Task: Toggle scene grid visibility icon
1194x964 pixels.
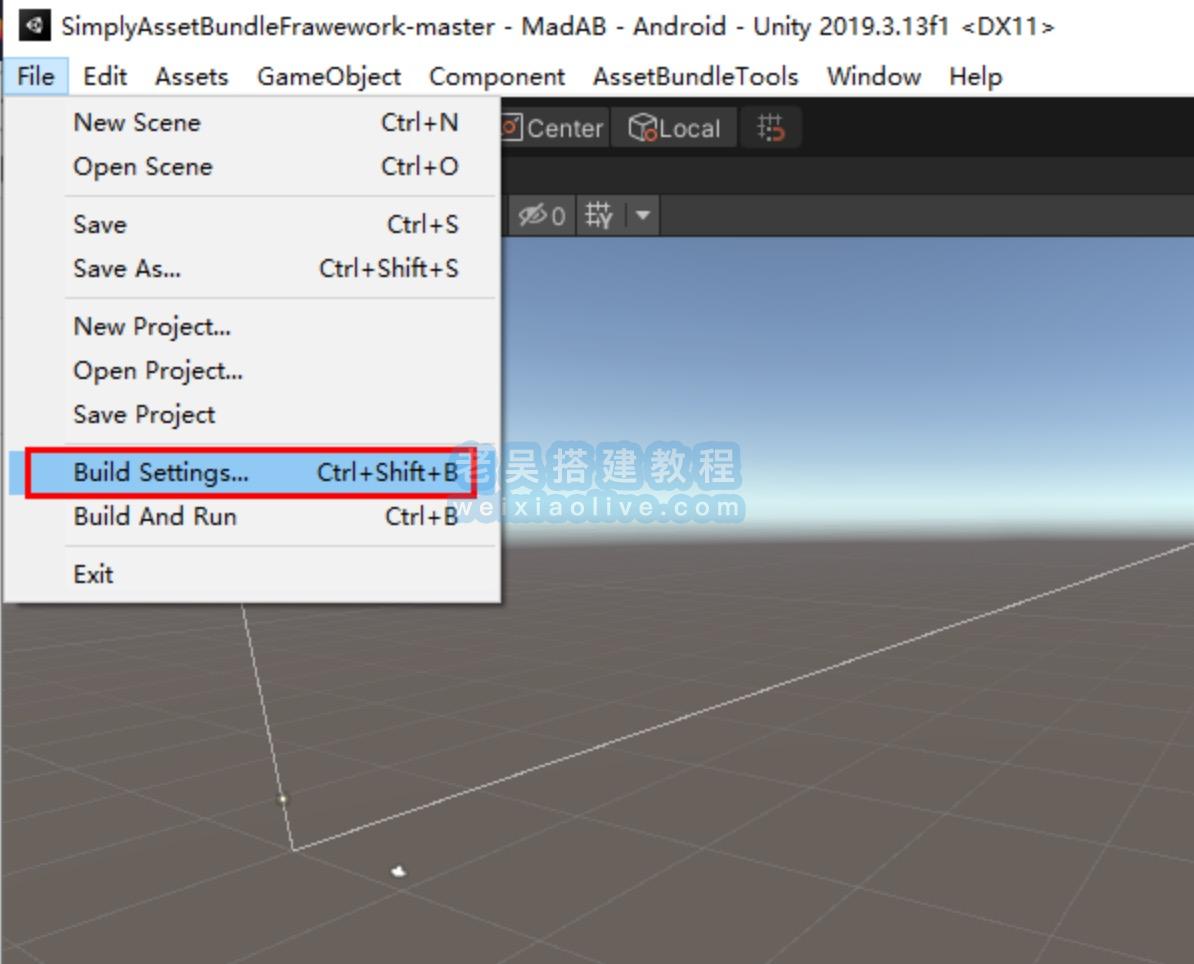Action: point(599,215)
